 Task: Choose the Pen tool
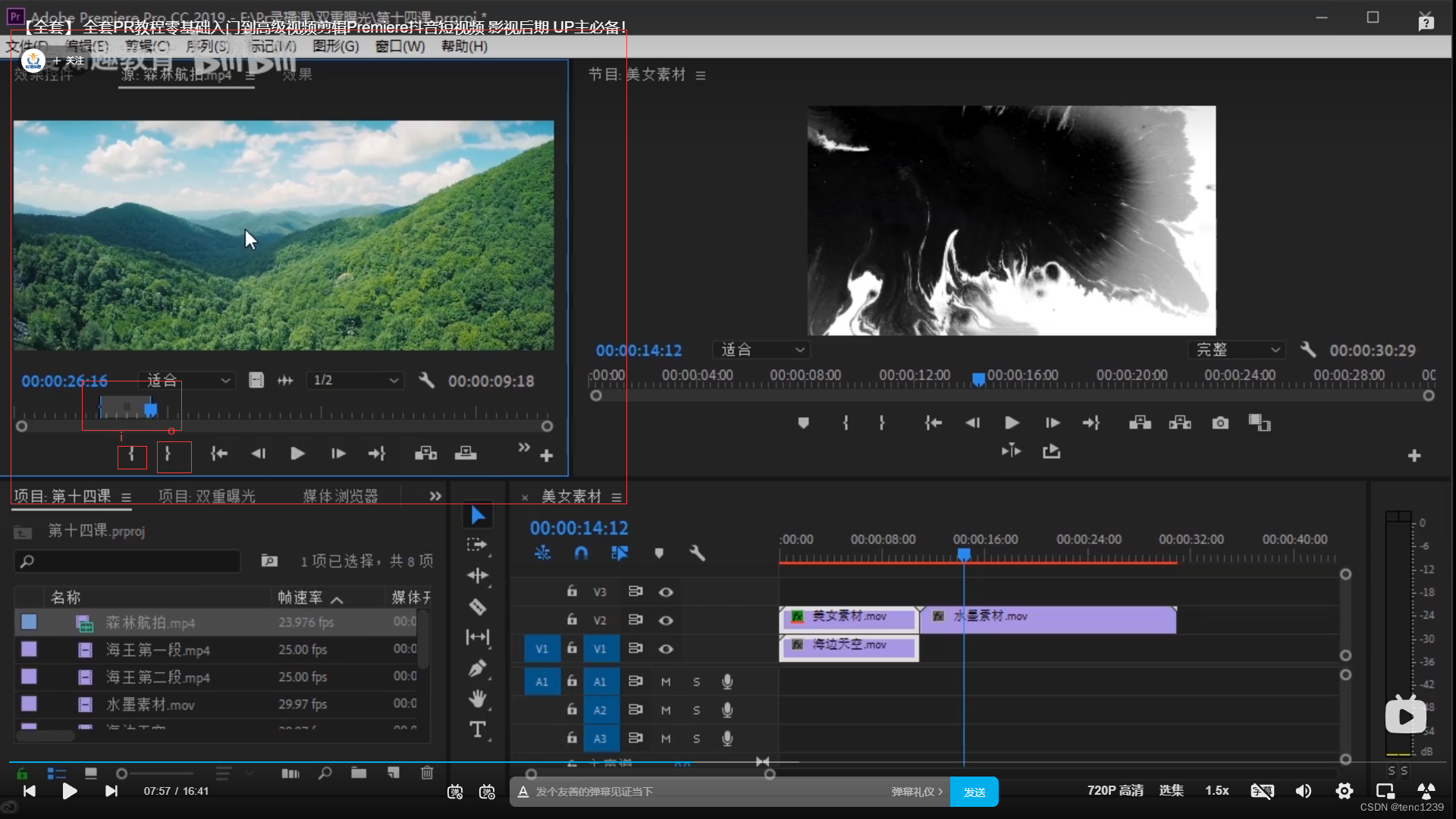pos(477,668)
